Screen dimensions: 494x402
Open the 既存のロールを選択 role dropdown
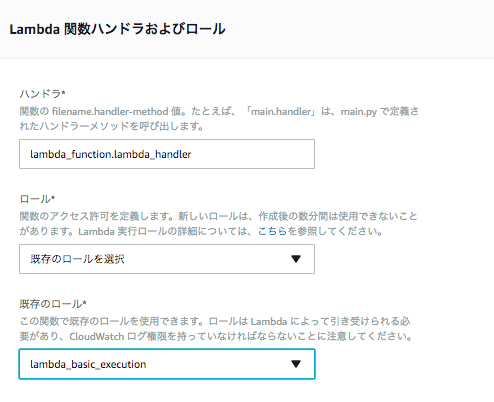[x=167, y=259]
